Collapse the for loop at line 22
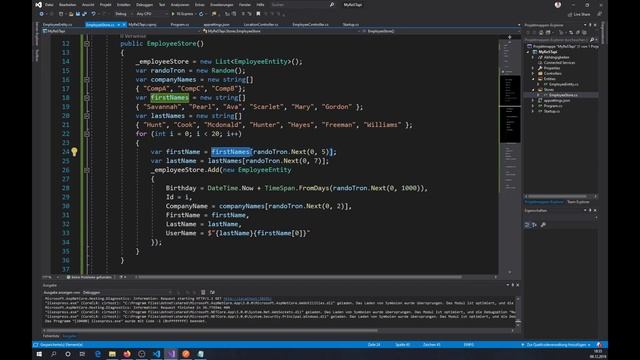Viewport: 640px width, 360px height. (87, 134)
